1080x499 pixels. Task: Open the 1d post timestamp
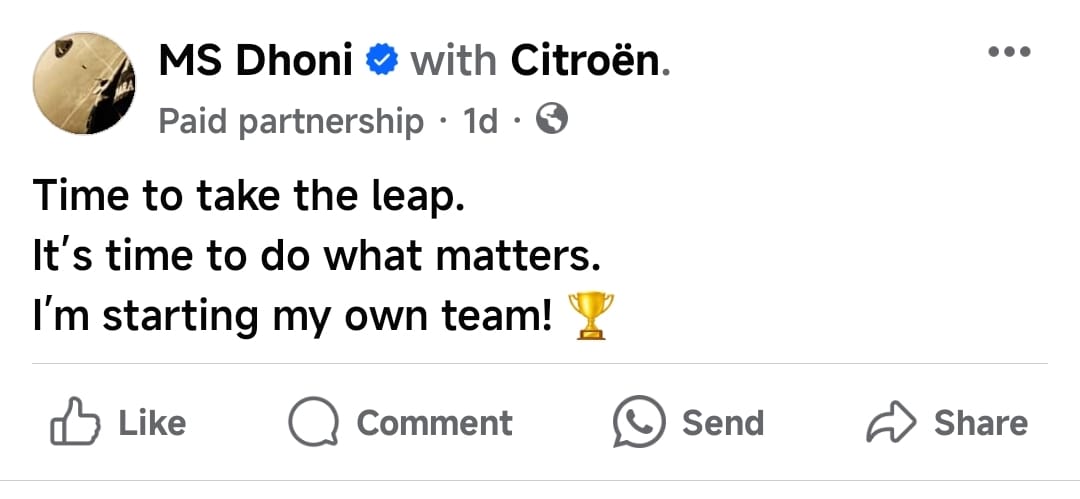480,122
